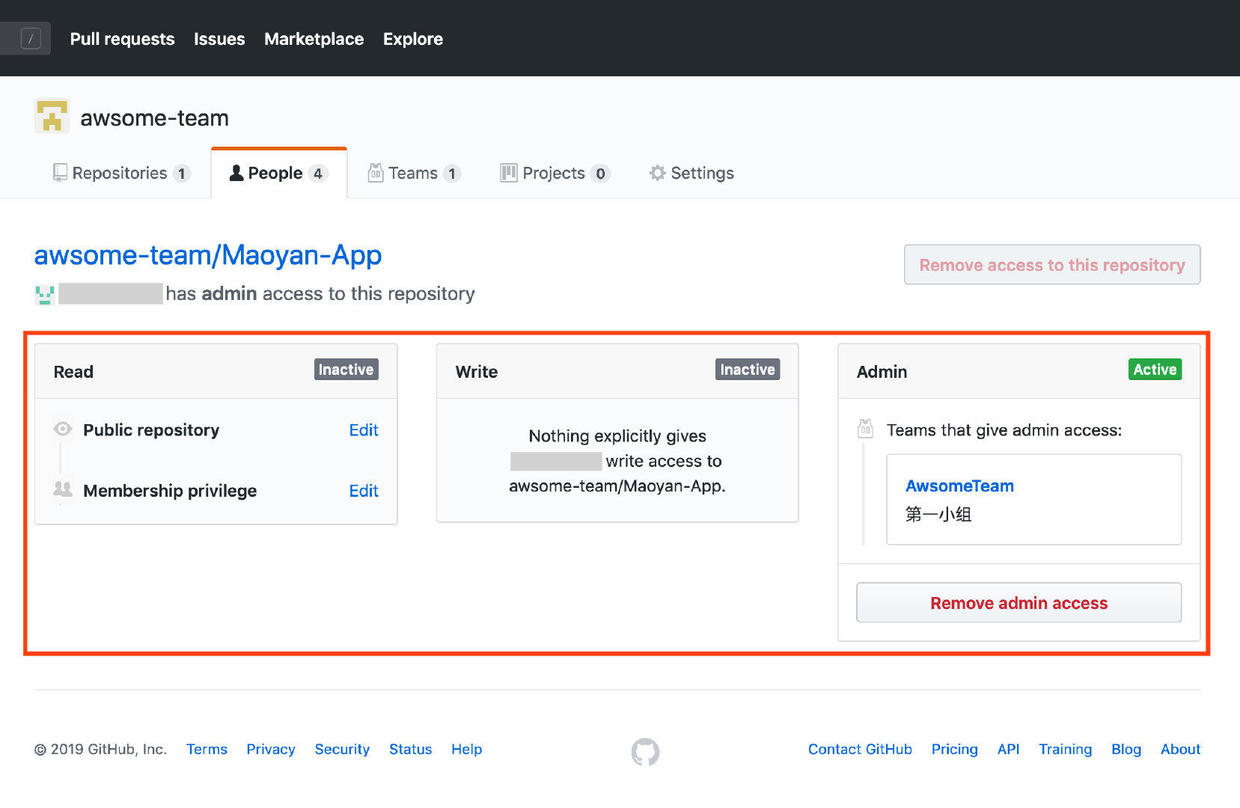This screenshot has height=808, width=1240.
Task: Select the People tab
Action: (x=279, y=173)
